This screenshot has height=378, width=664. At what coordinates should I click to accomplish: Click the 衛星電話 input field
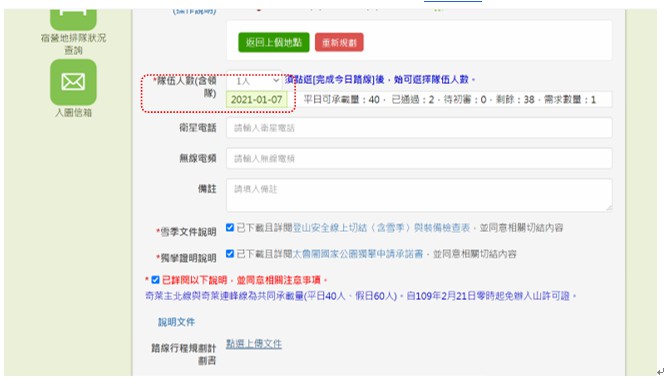(x=419, y=128)
